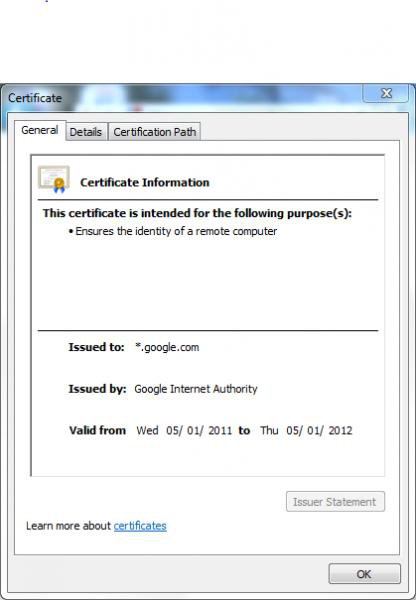This screenshot has width=416, height=600.
Task: Click the certificate purpose heading sentence
Action: click(x=197, y=214)
